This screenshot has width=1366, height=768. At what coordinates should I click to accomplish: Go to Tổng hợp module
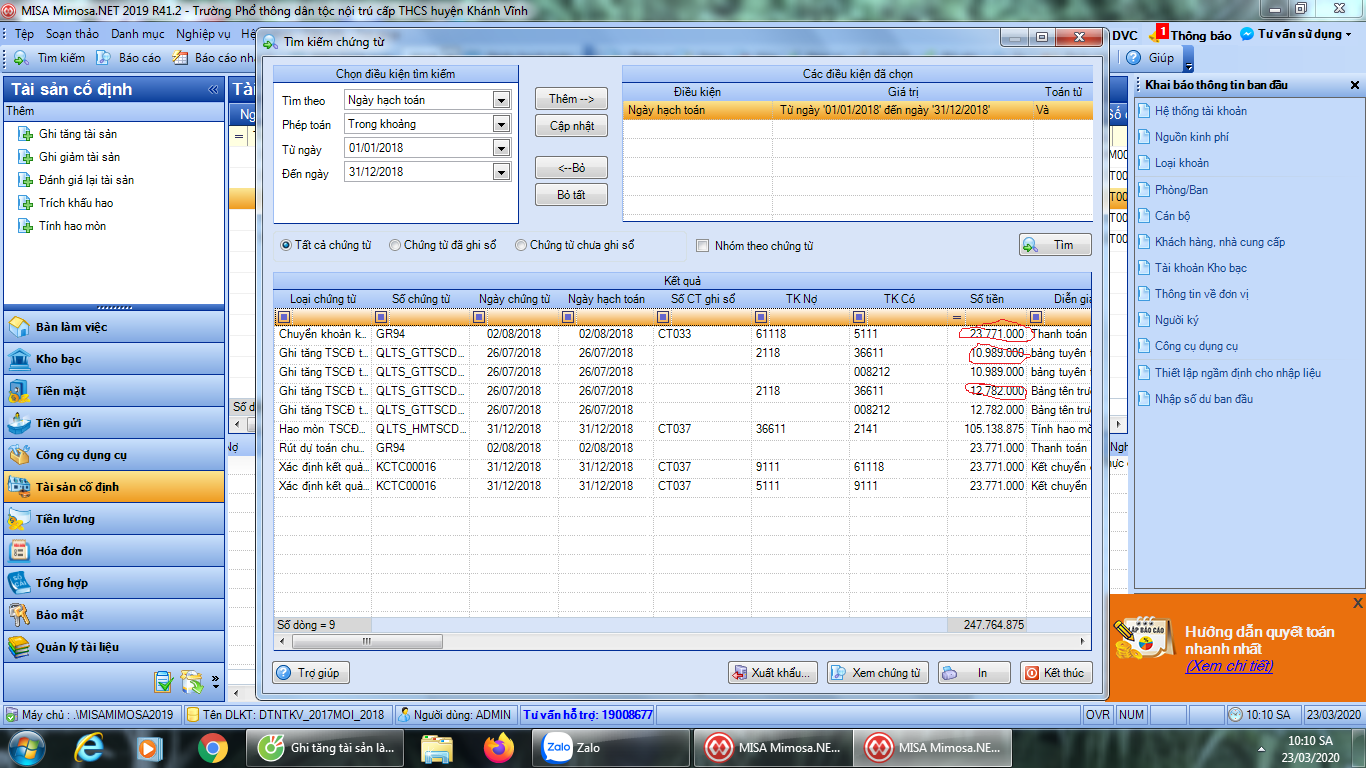click(114, 583)
